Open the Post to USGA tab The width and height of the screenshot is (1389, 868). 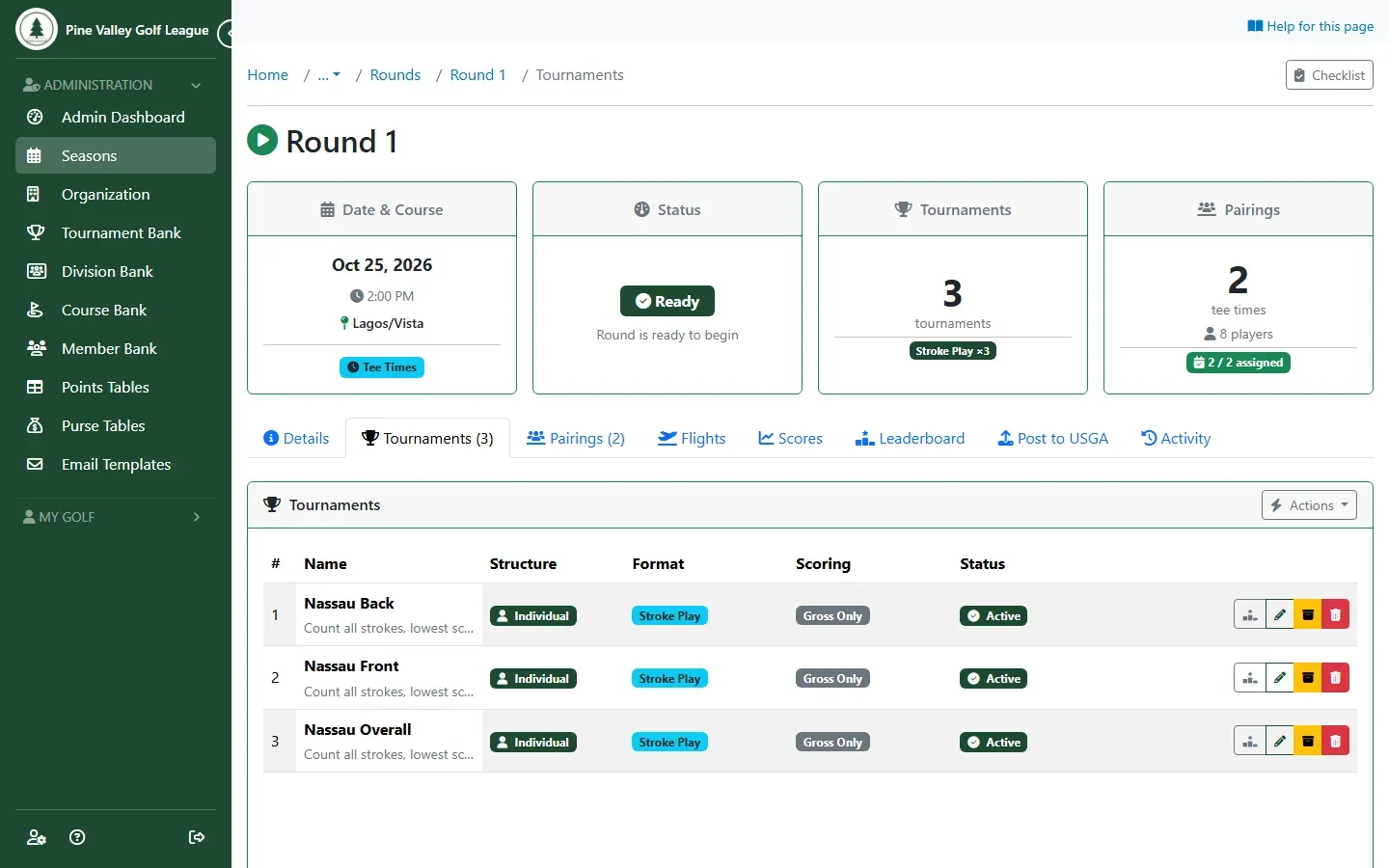point(1052,438)
